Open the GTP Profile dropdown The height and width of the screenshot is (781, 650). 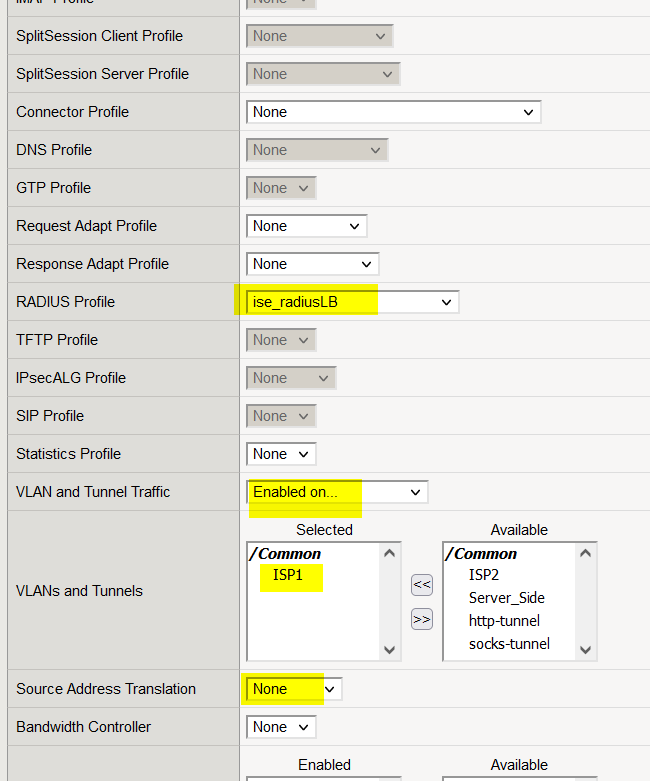pyautogui.click(x=281, y=188)
